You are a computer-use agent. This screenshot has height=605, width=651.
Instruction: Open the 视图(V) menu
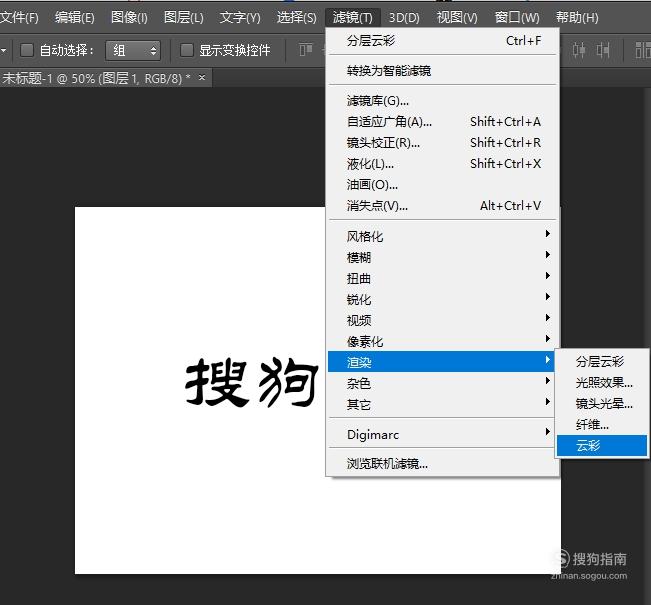coord(457,17)
